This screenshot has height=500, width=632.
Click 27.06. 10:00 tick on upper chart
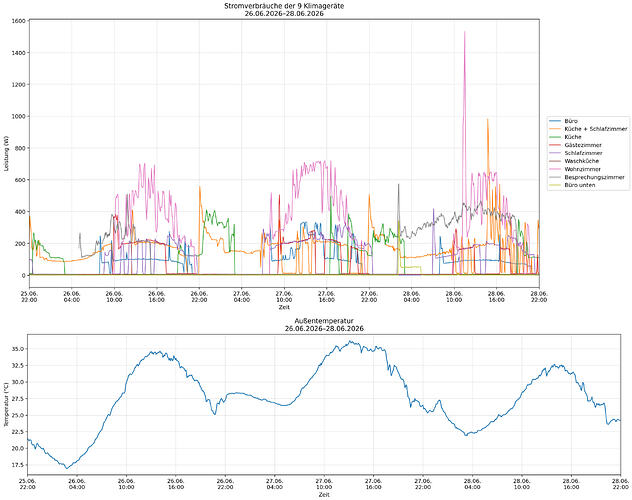284,297
